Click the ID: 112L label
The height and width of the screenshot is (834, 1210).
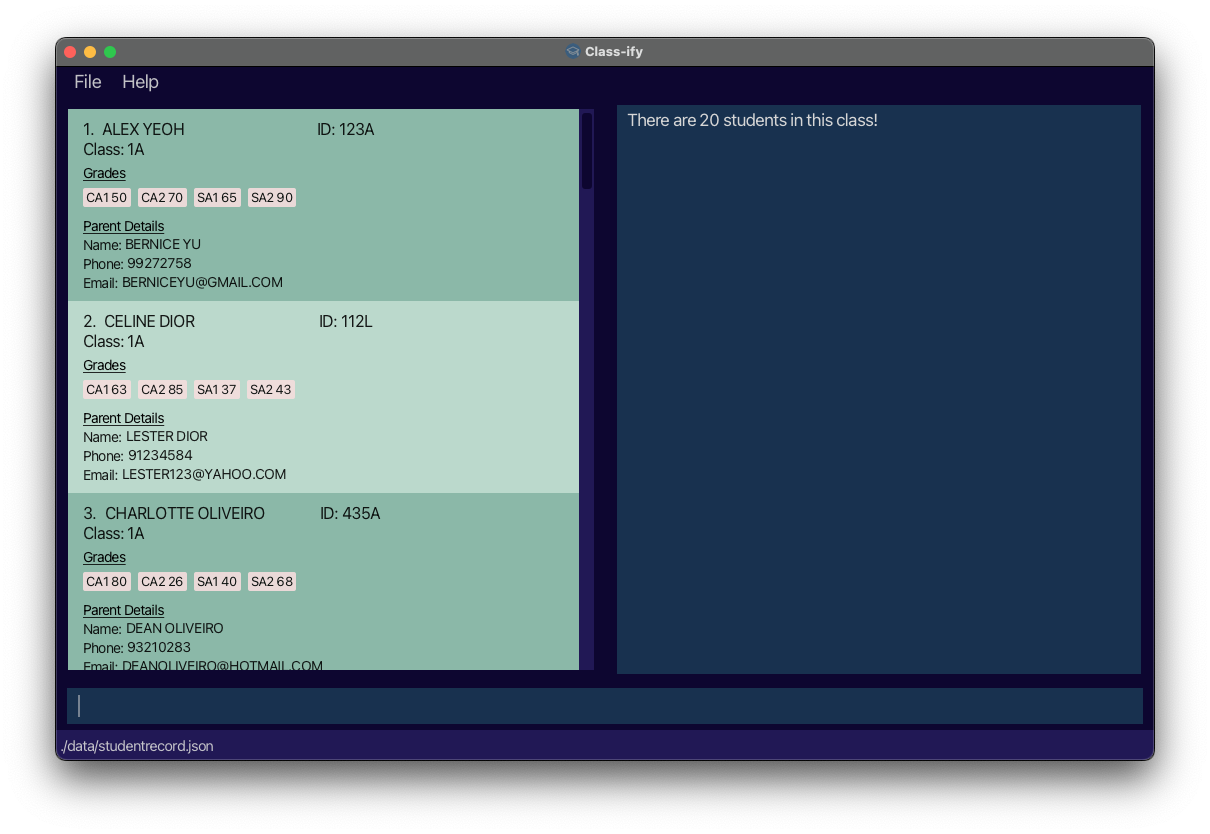tap(346, 322)
